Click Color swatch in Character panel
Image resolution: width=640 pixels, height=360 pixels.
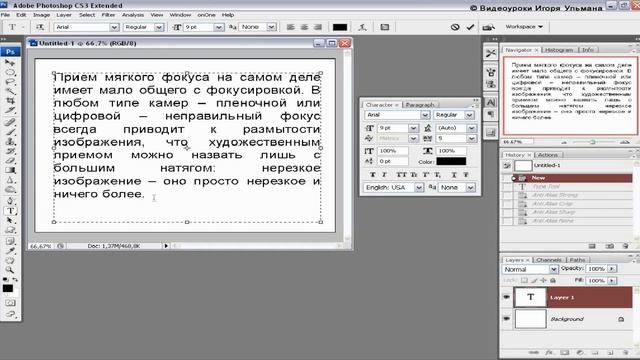451,161
